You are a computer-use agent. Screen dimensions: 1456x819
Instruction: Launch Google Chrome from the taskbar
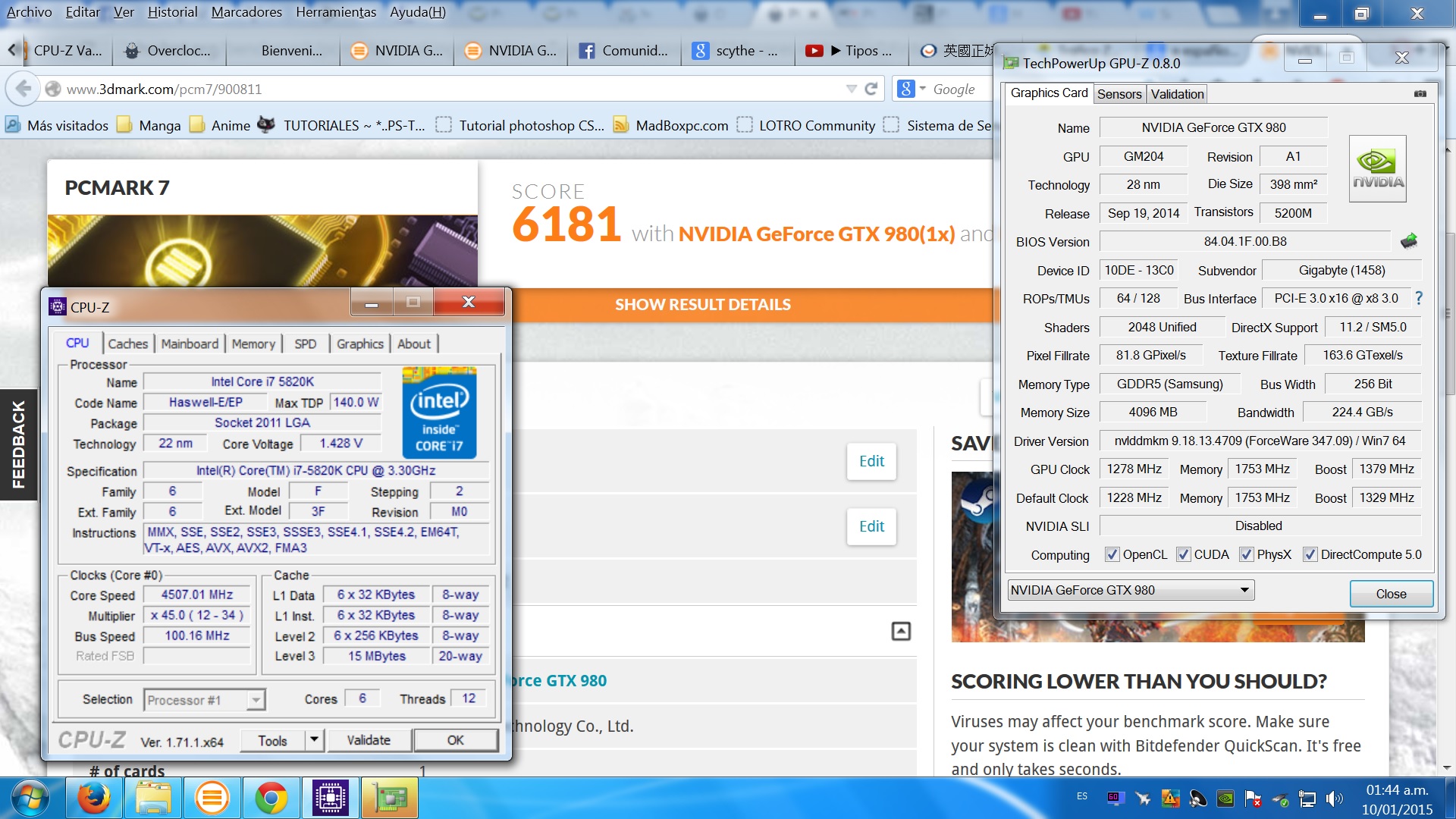(271, 798)
